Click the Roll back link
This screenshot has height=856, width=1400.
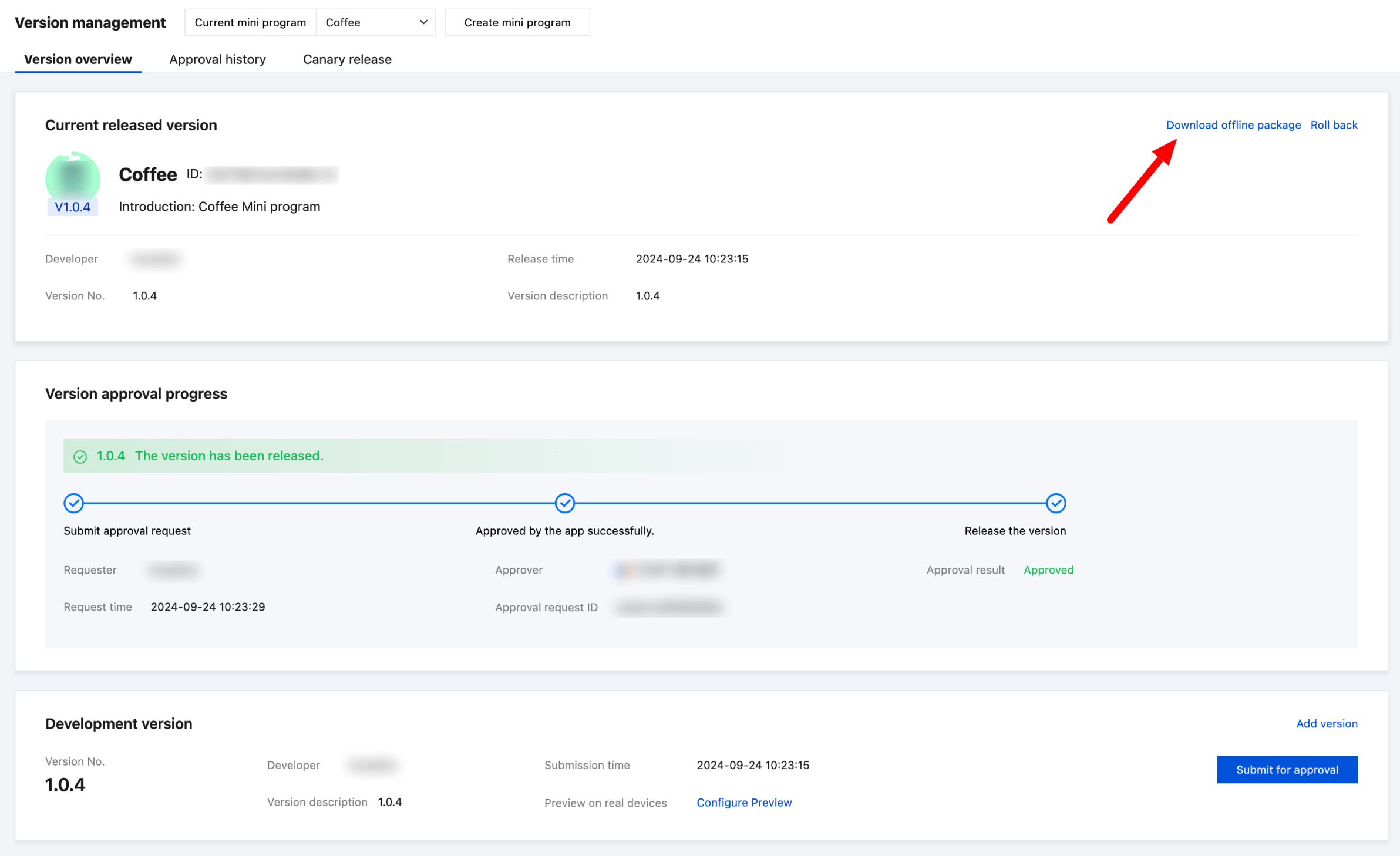[x=1334, y=125]
